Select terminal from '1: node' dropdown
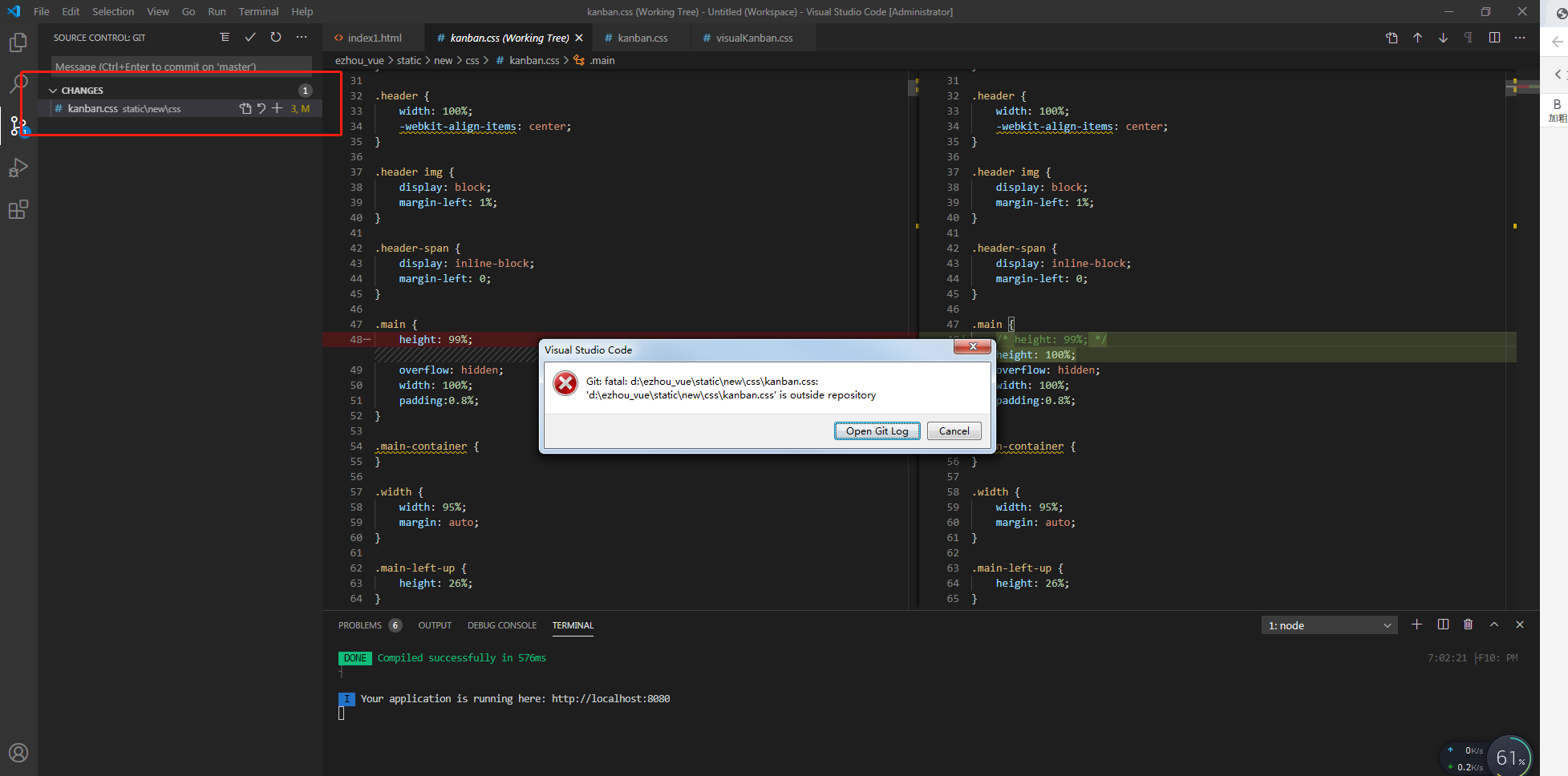Image resolution: width=1568 pixels, height=776 pixels. (x=1329, y=625)
